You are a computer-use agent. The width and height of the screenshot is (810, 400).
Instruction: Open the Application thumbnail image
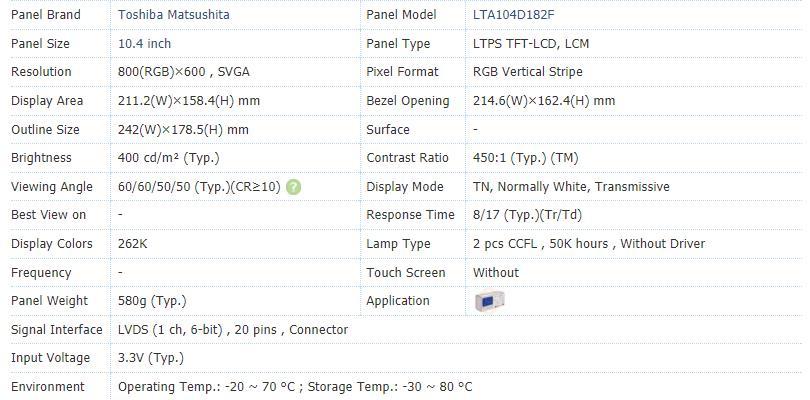point(489,301)
